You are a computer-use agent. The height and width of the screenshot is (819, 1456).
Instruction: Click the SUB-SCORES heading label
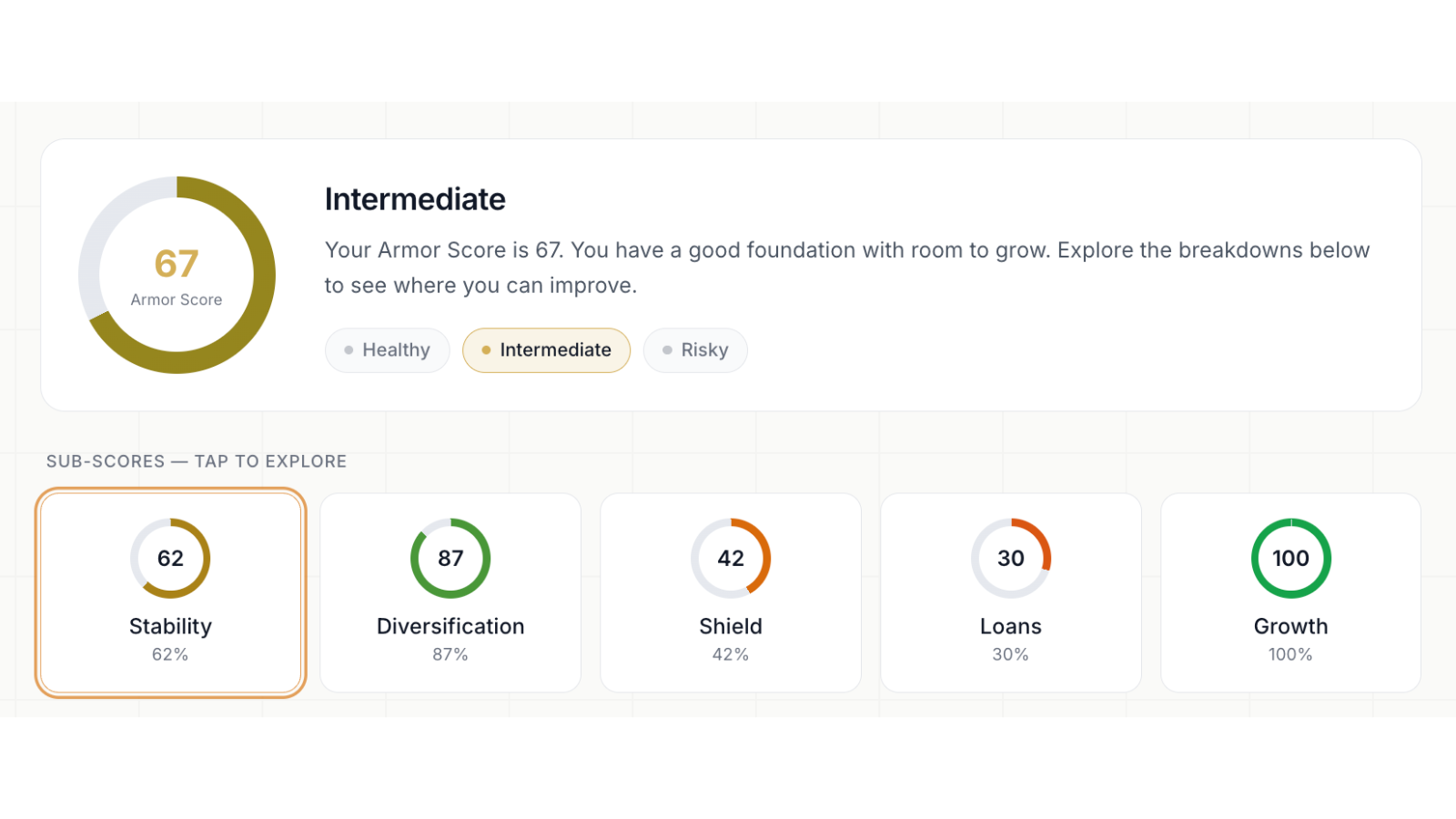(197, 461)
